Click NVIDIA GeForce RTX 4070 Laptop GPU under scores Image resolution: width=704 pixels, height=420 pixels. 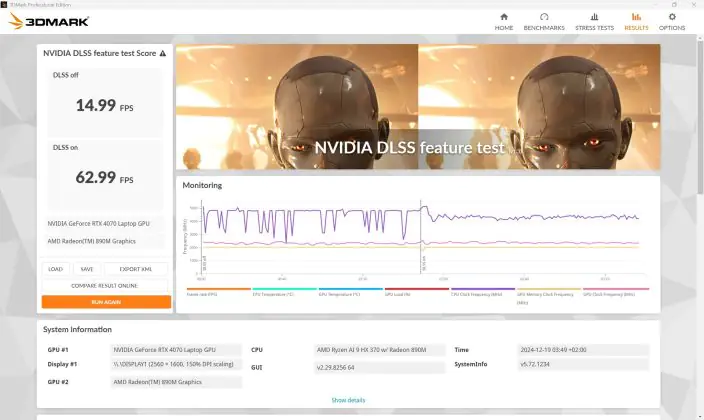[106, 224]
